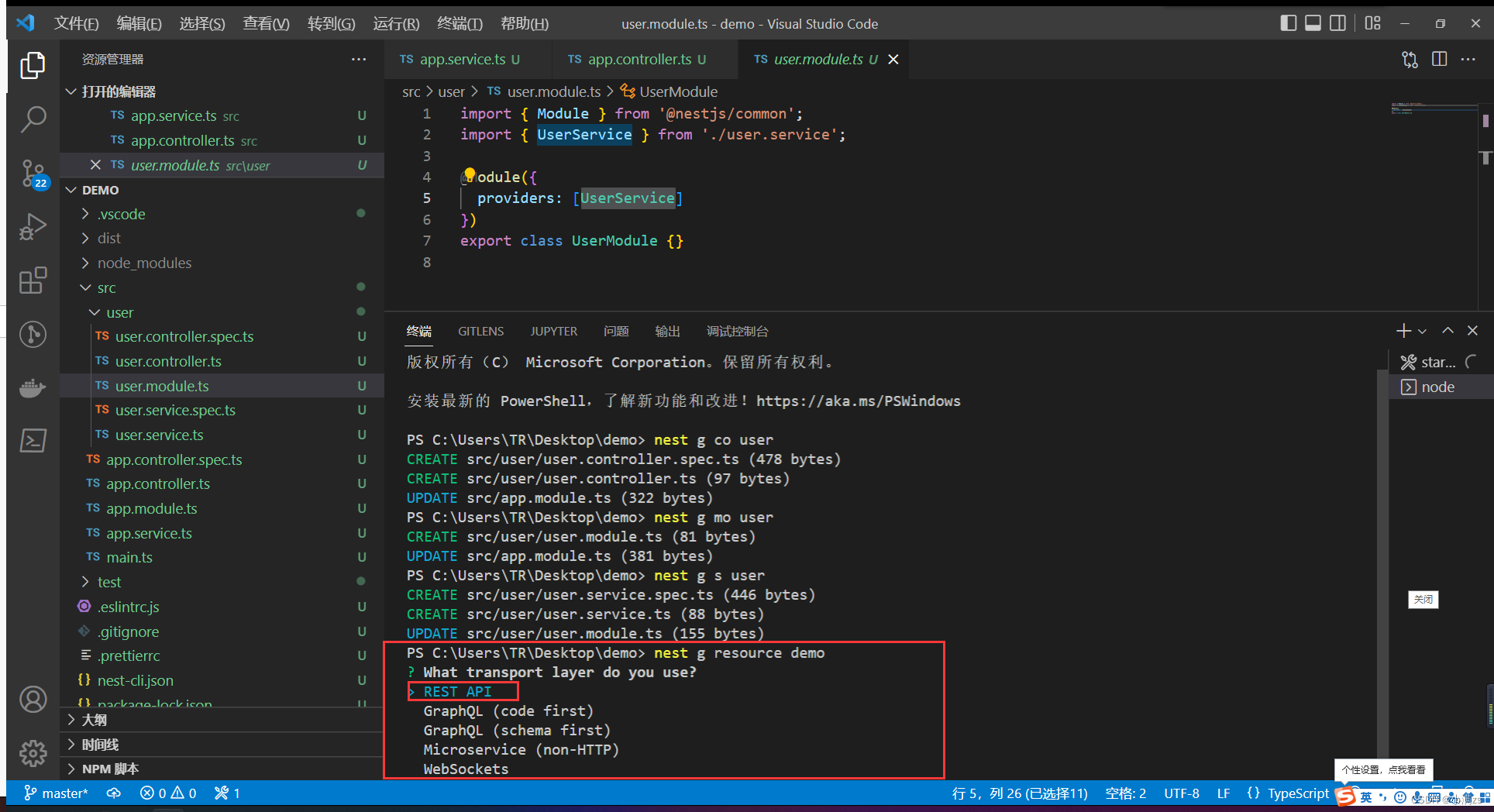Toggle the primary side bar layout button

1288,23
